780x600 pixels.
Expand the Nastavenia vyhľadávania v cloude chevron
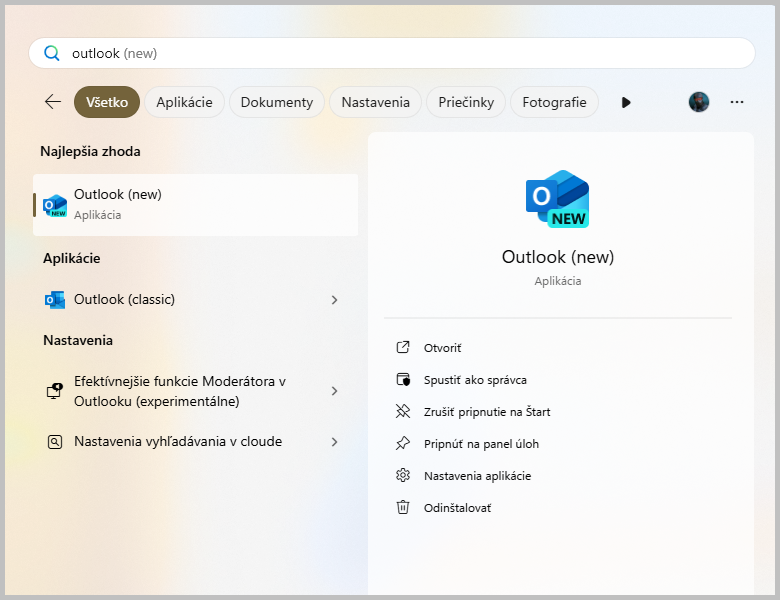point(334,442)
